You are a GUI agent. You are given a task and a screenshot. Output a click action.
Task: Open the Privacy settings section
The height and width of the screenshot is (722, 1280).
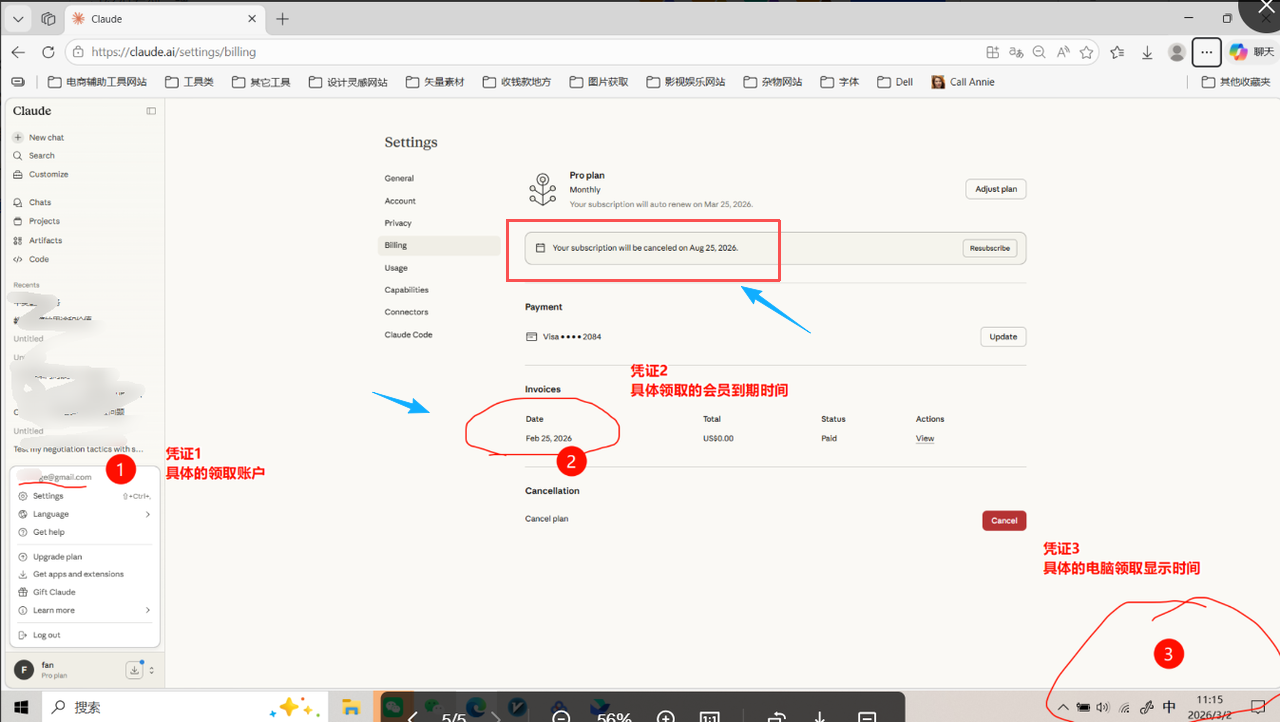click(x=398, y=223)
